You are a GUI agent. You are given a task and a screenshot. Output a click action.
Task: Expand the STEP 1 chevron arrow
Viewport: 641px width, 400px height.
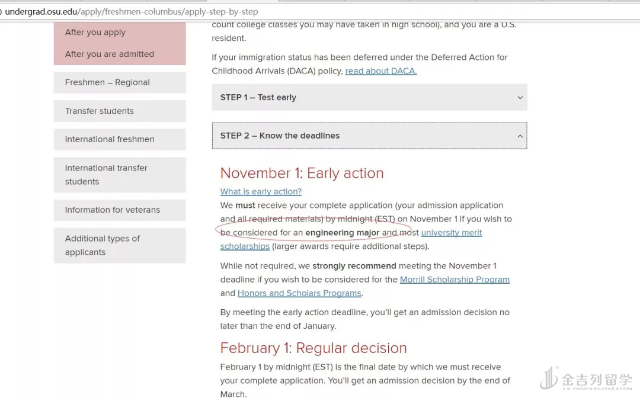coord(520,97)
